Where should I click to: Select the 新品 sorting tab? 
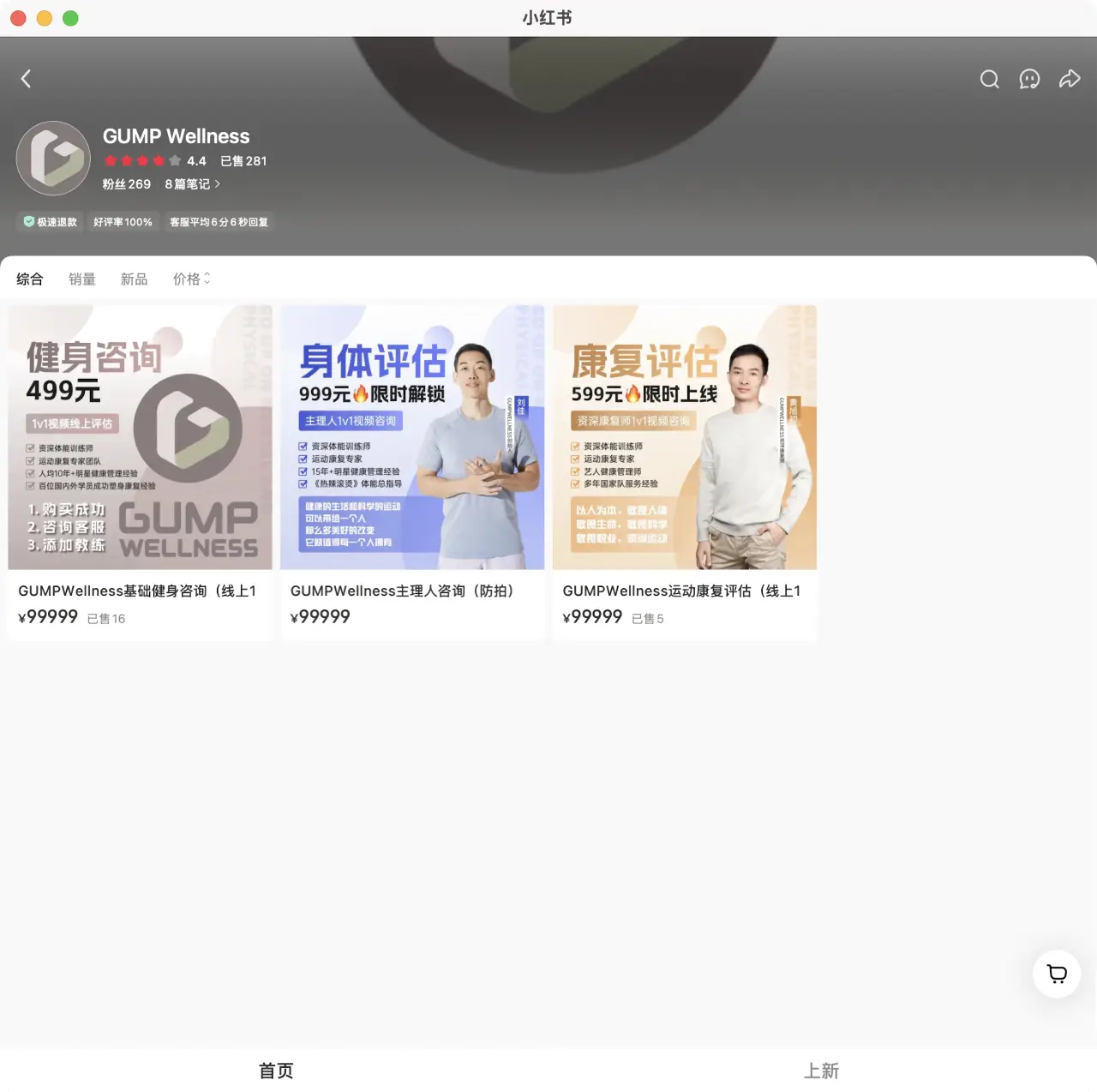(x=135, y=279)
